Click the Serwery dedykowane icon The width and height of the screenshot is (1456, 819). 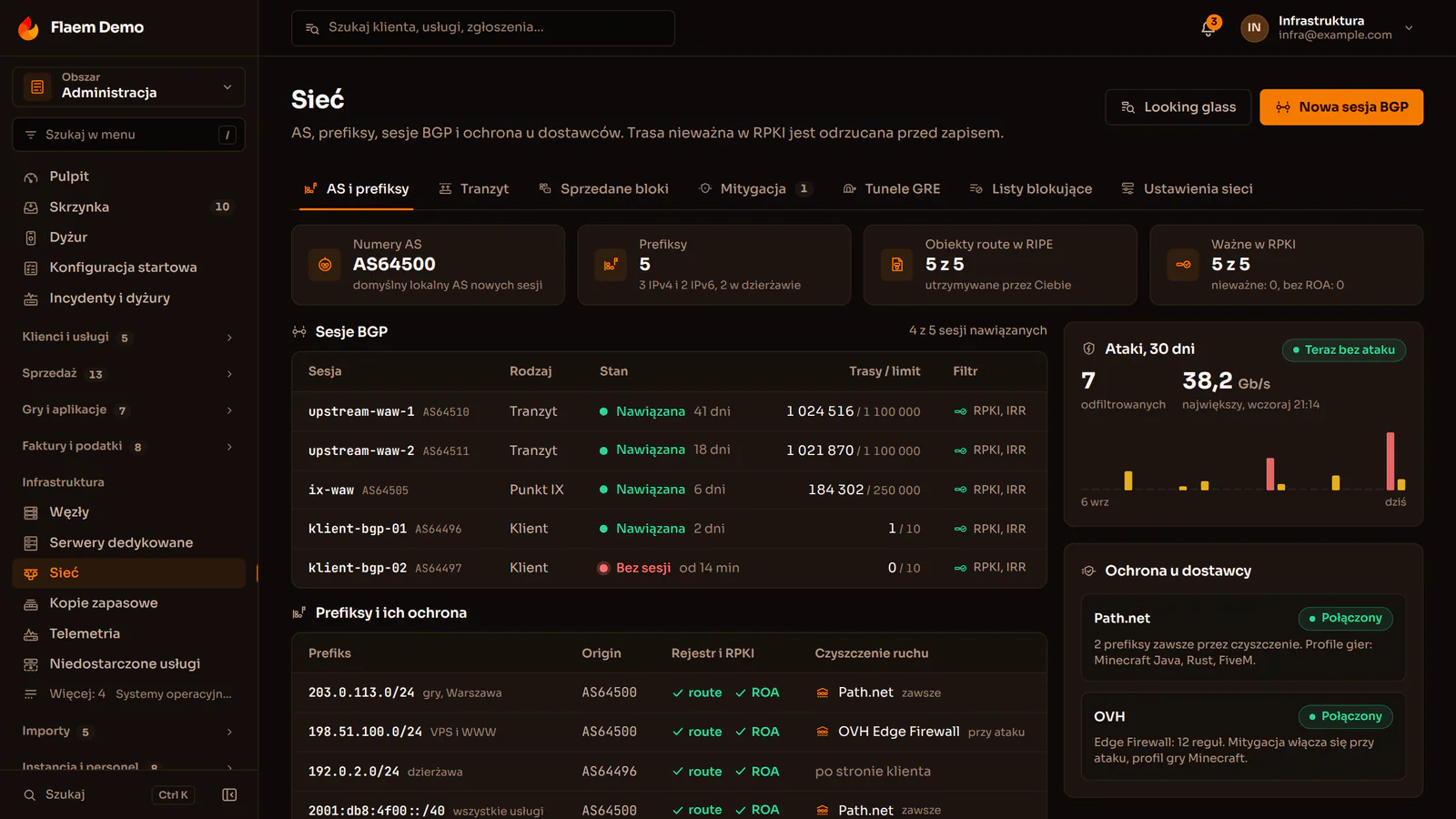[31, 543]
